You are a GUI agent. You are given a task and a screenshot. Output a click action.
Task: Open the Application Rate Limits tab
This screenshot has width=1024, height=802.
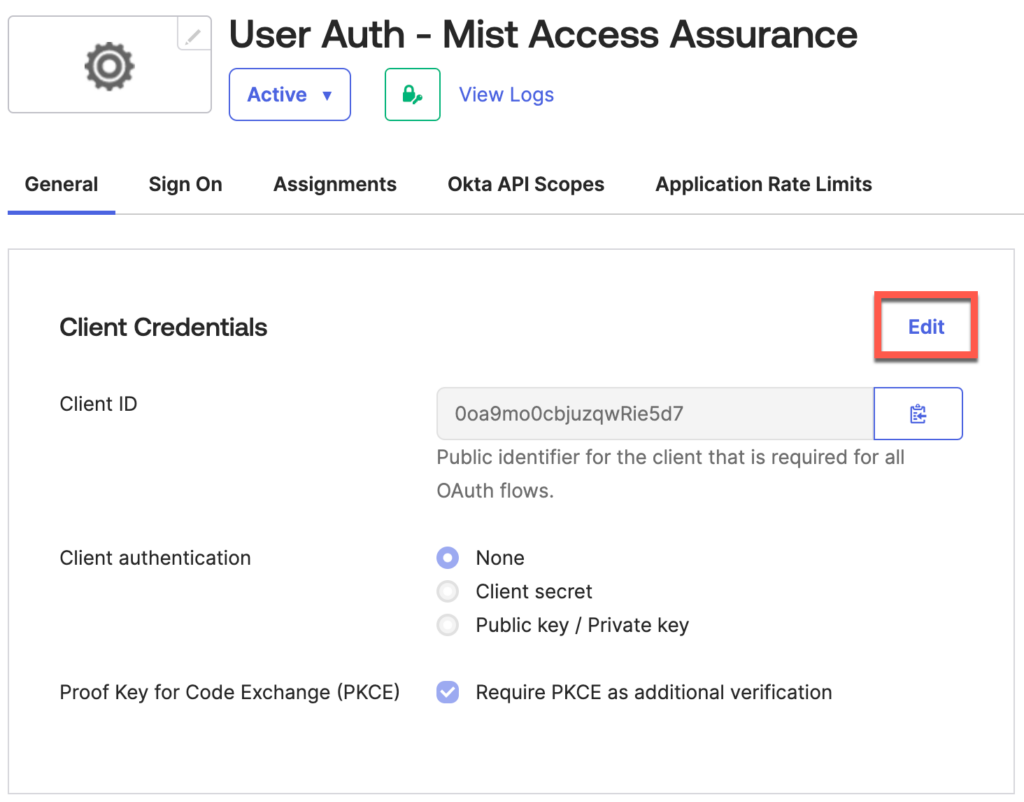[x=762, y=184]
